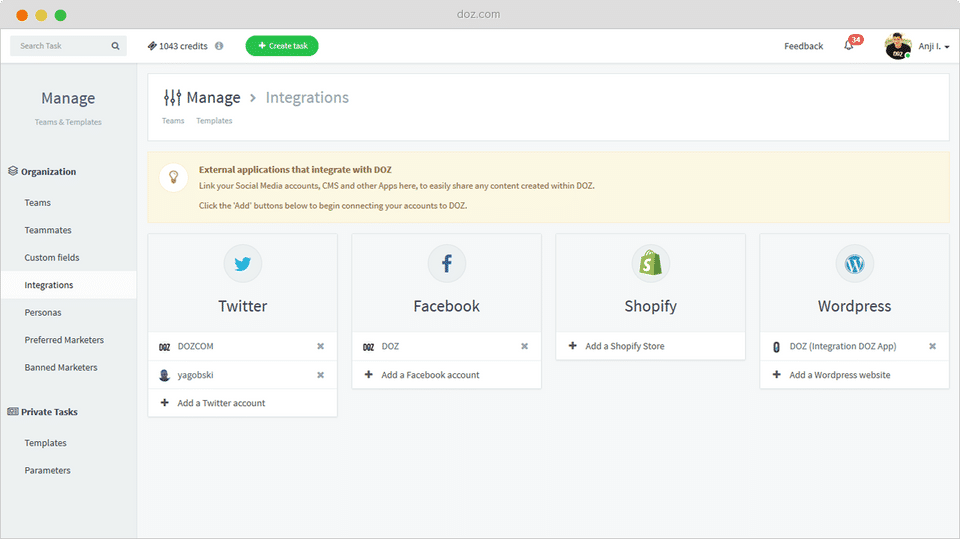Click the Shopify bag icon
The width and height of the screenshot is (960, 539).
(x=650, y=264)
